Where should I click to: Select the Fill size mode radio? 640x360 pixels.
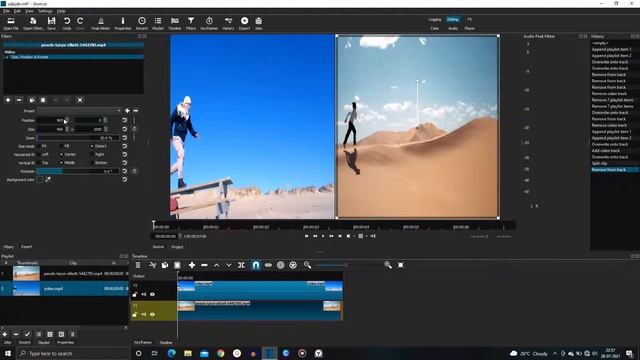point(61,146)
